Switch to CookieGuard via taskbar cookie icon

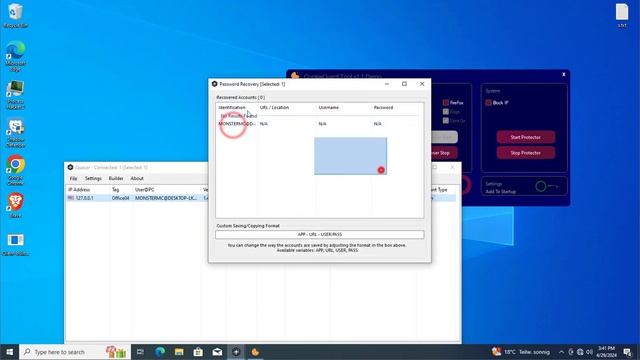point(255,352)
